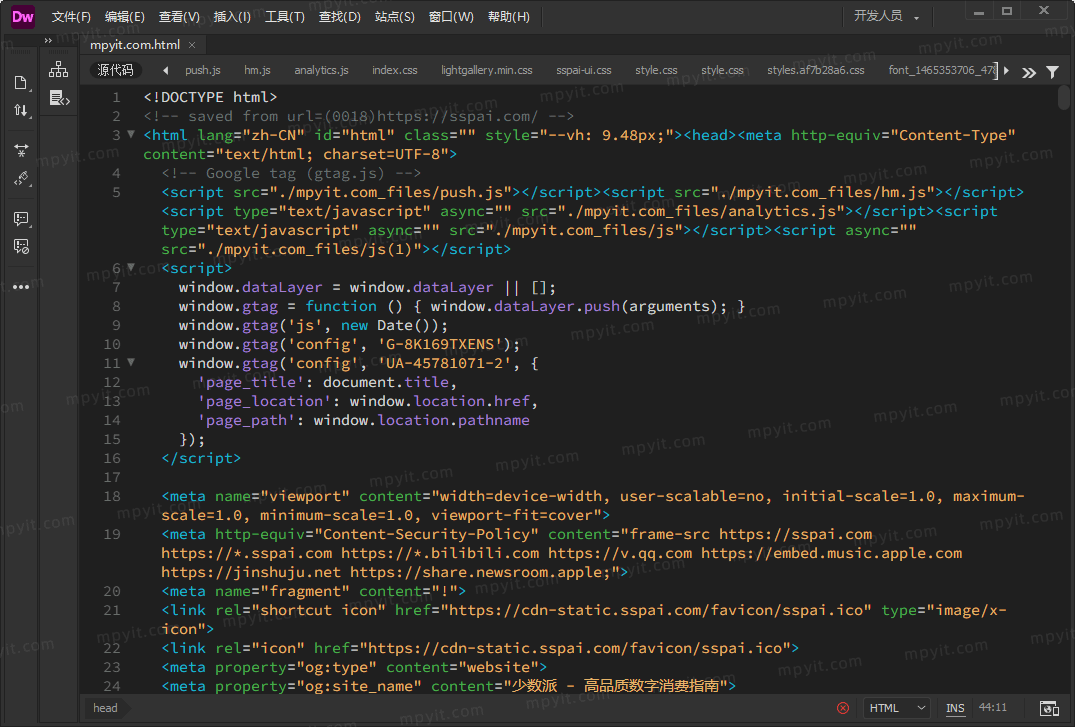Show more related files with double chevron
The height and width of the screenshot is (727, 1075).
tap(1028, 72)
